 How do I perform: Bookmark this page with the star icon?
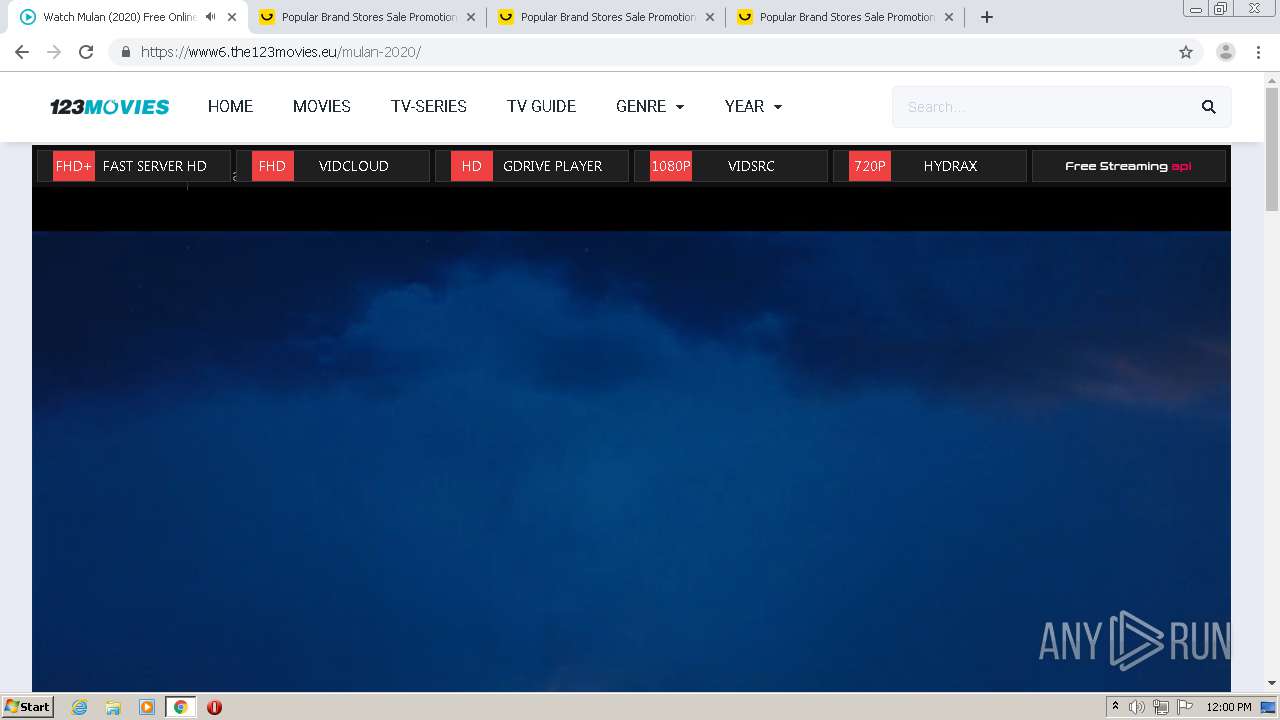1186,52
